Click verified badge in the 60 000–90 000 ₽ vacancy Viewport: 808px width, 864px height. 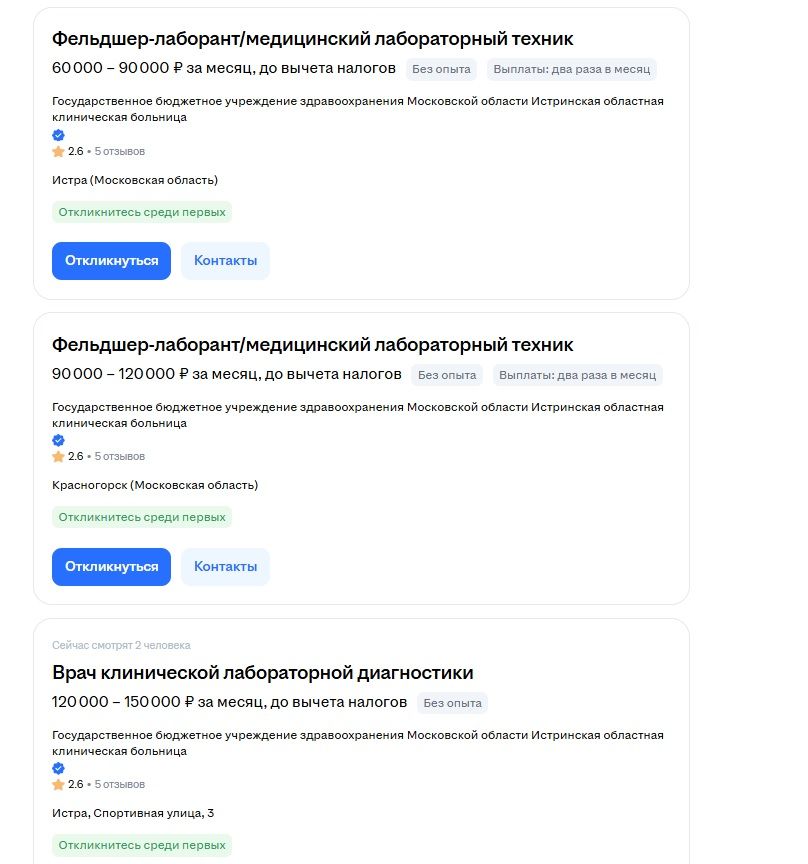pyautogui.click(x=58, y=135)
